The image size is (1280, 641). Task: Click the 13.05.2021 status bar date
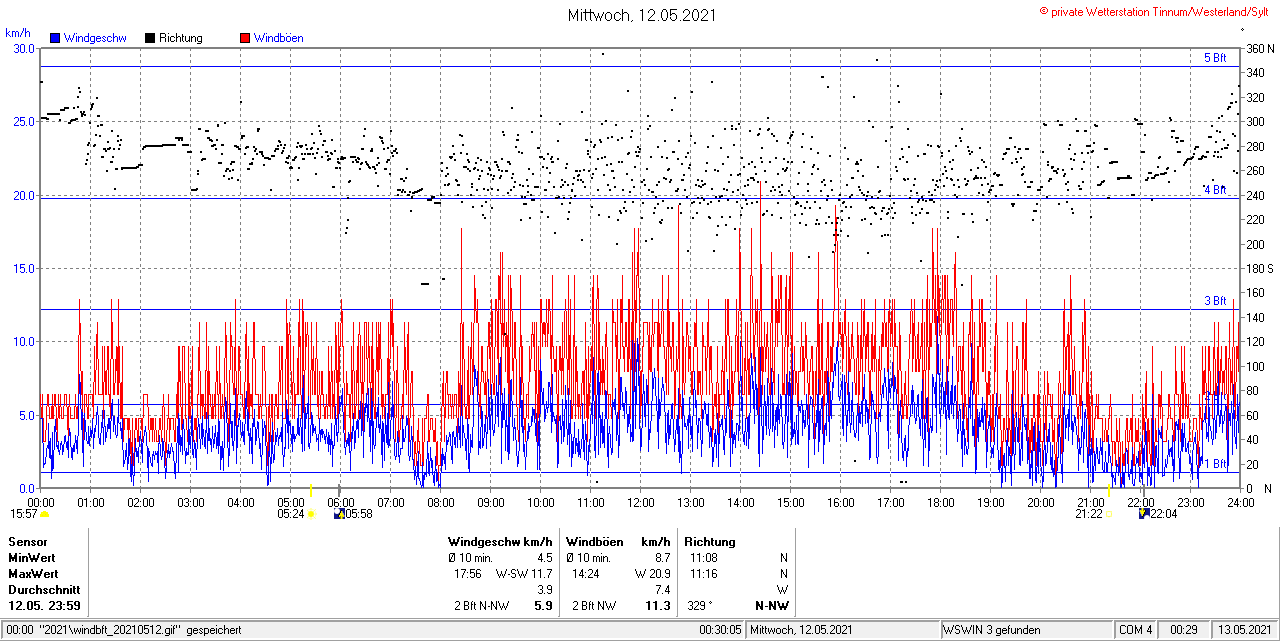(1244, 630)
